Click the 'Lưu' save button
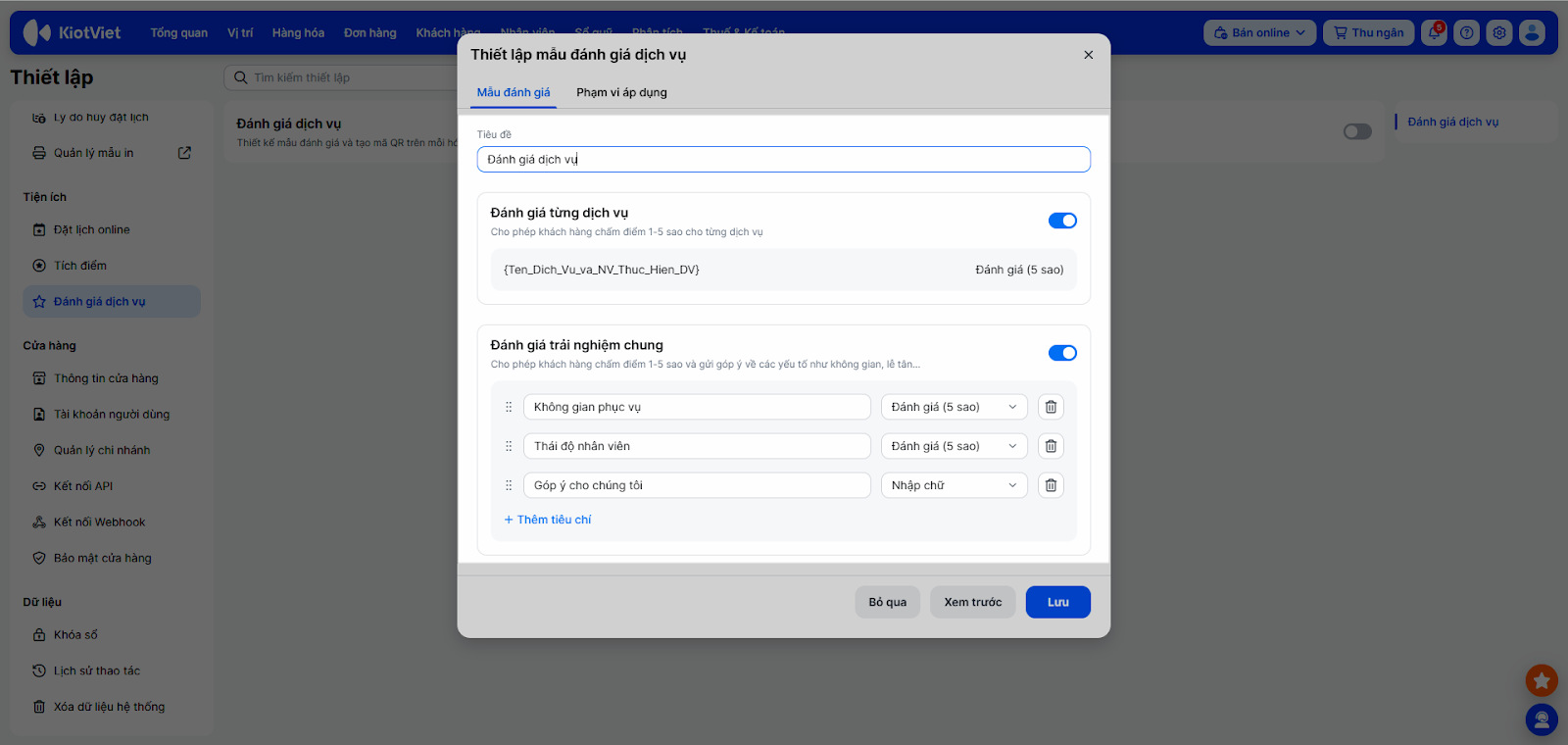 (x=1057, y=602)
